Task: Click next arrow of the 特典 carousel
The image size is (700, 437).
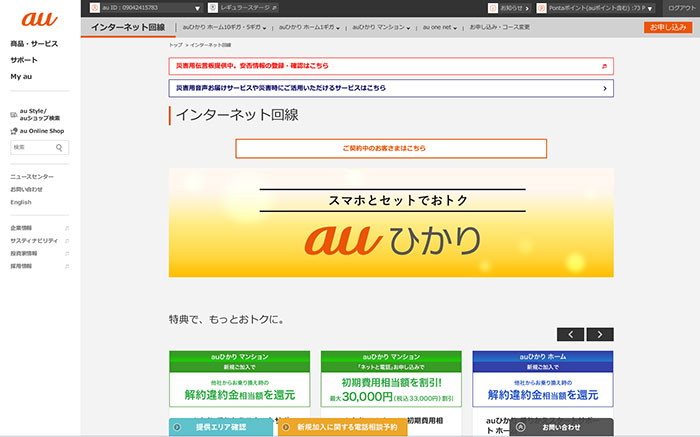Action: [600, 334]
